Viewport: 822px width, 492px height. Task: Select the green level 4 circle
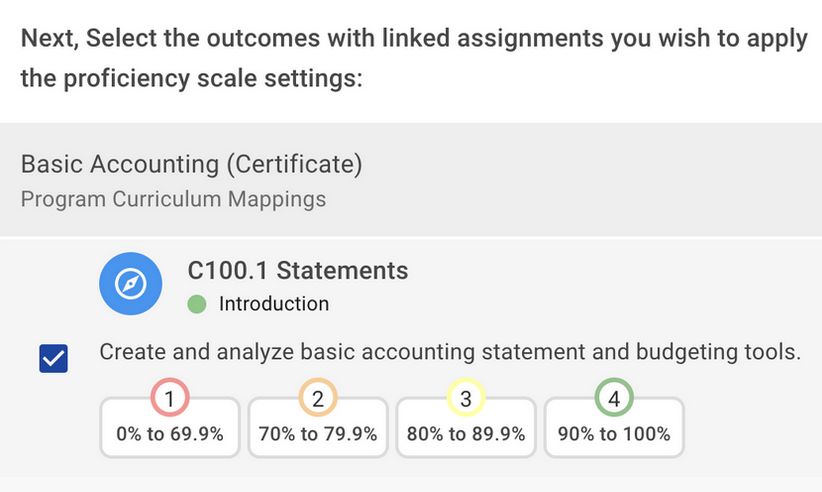(614, 399)
